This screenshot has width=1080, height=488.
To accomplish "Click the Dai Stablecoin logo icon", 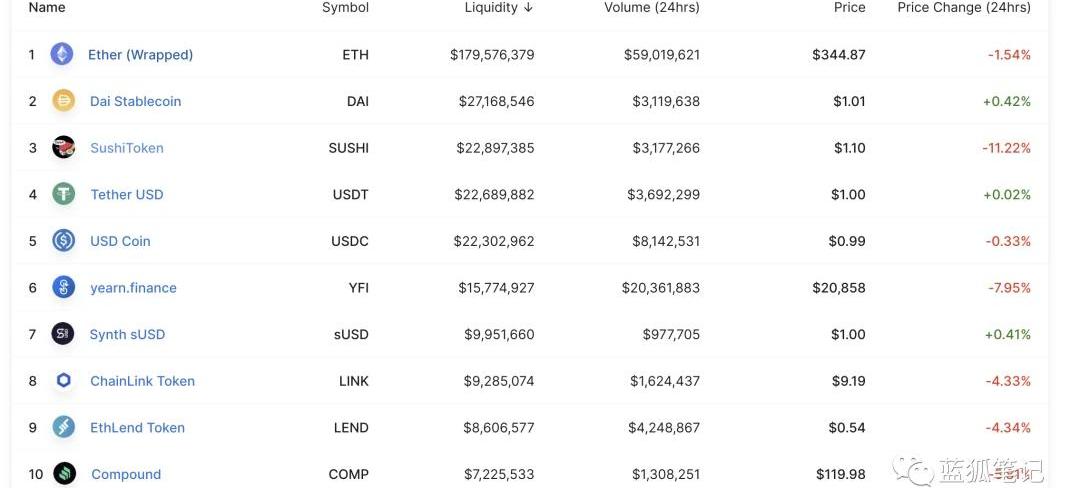I will [63, 101].
